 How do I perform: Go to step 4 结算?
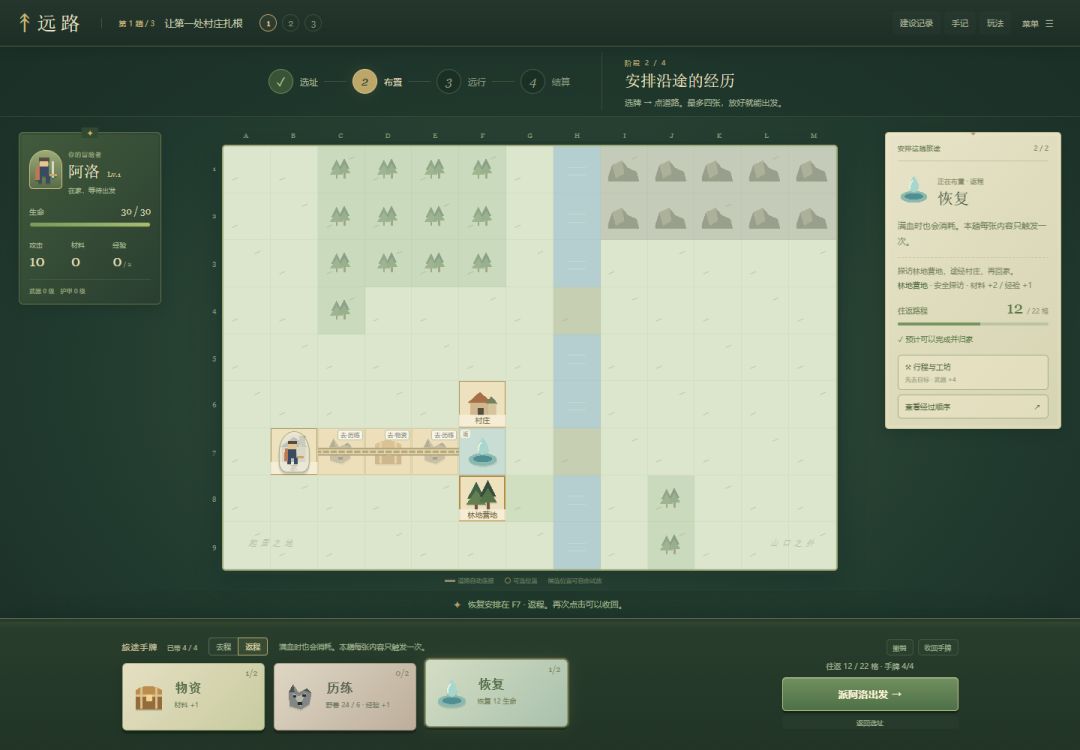point(546,82)
